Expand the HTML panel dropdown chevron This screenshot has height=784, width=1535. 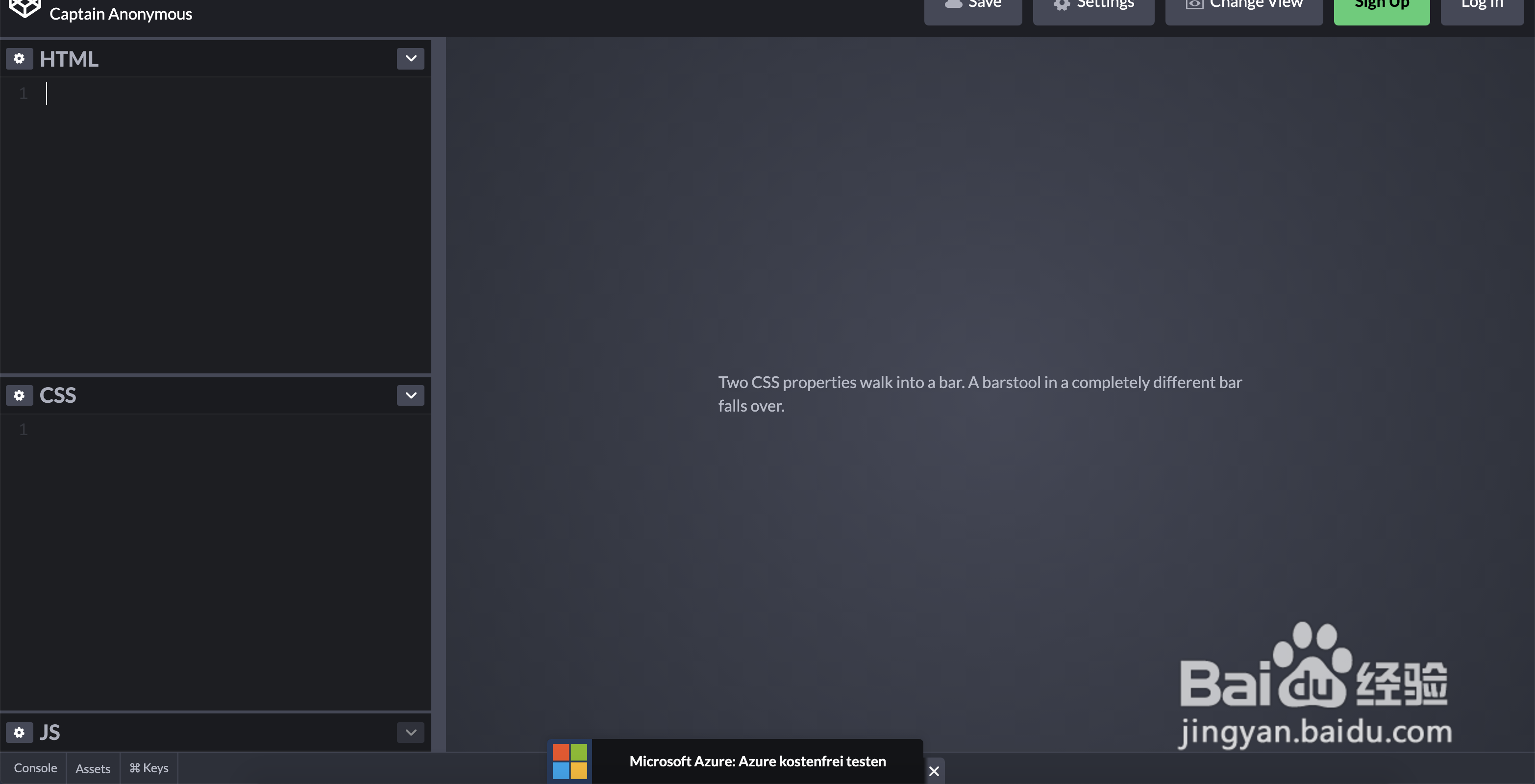point(411,58)
